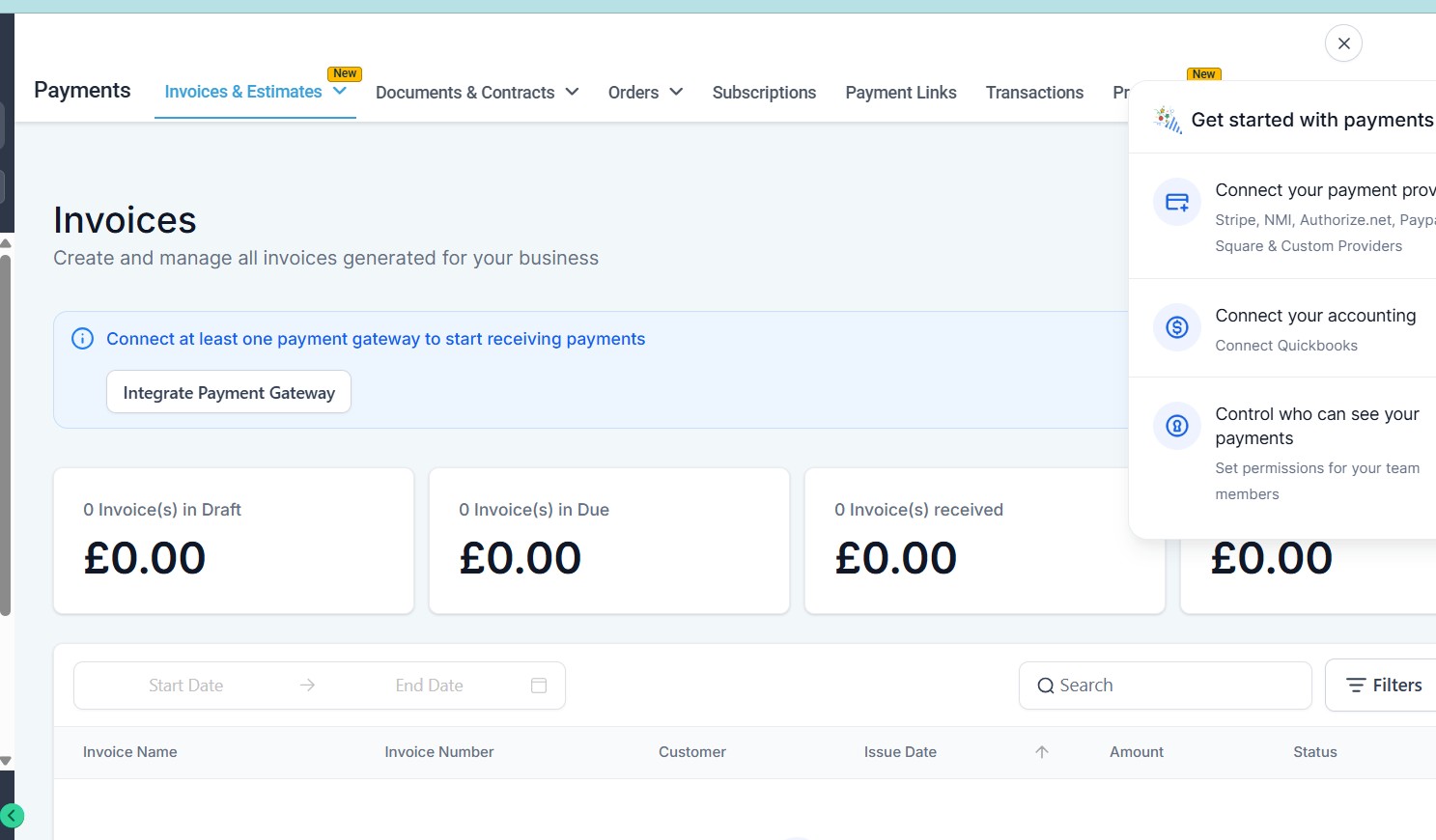Click the accounting dollar icon
1436x840 pixels.
[1176, 327]
